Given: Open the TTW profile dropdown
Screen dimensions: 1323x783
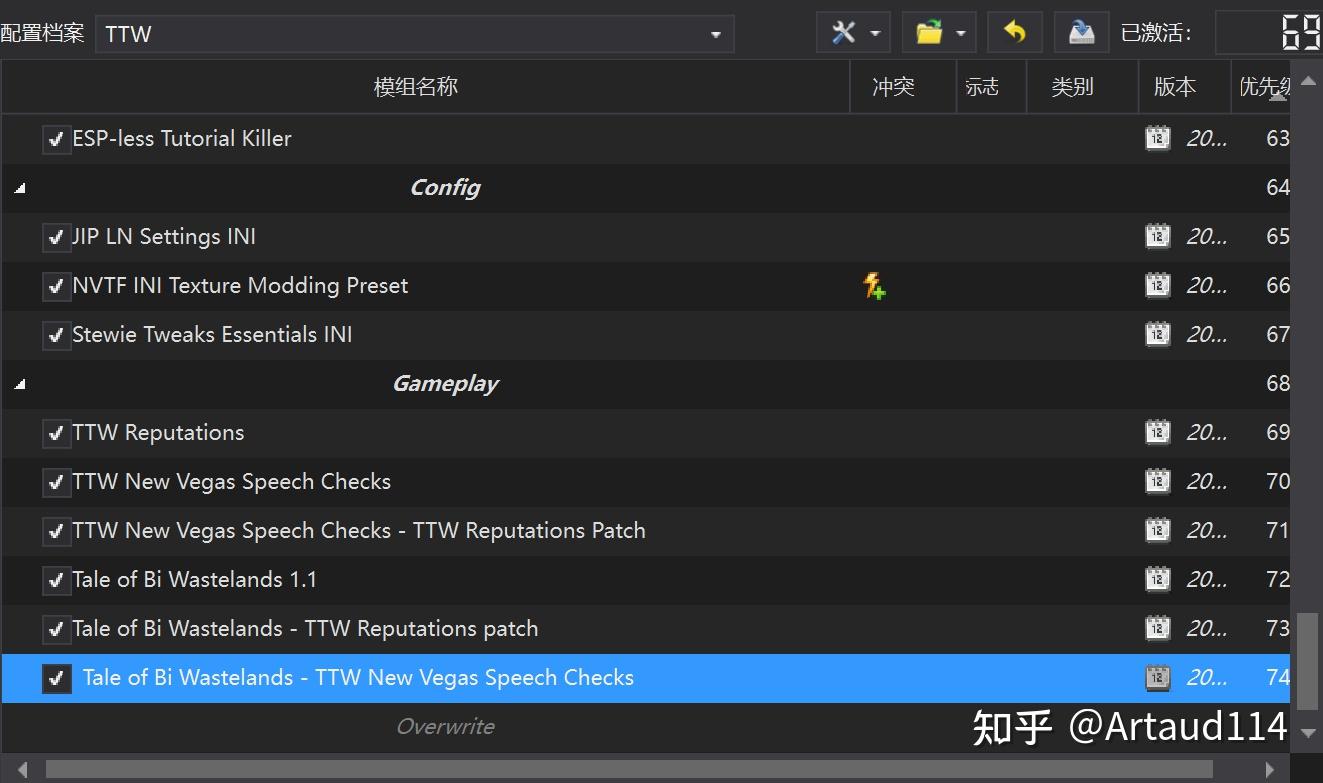Looking at the screenshot, I should [x=715, y=33].
